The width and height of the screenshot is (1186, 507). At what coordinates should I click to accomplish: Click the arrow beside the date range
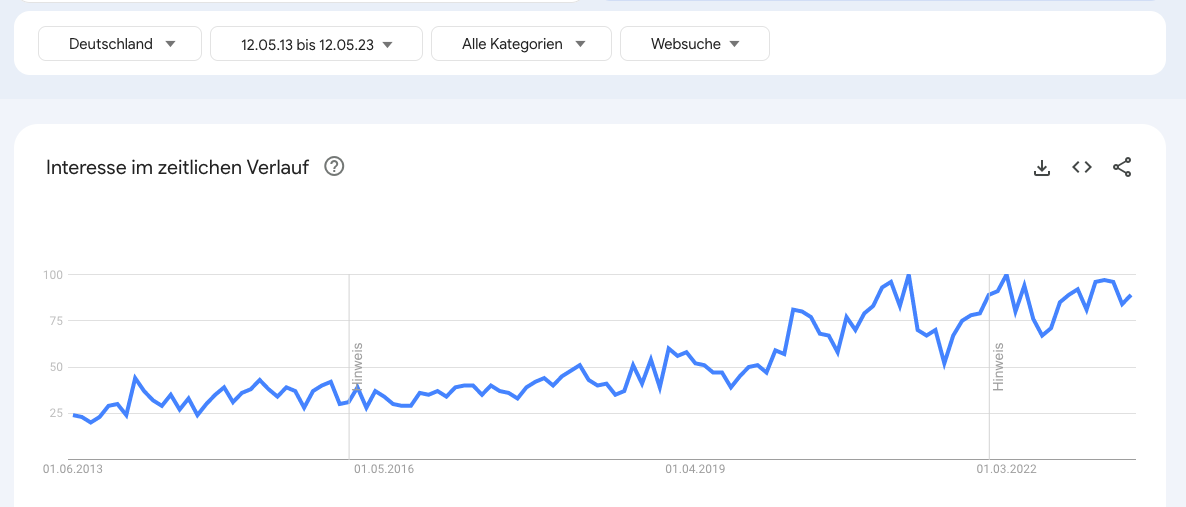tap(387, 45)
